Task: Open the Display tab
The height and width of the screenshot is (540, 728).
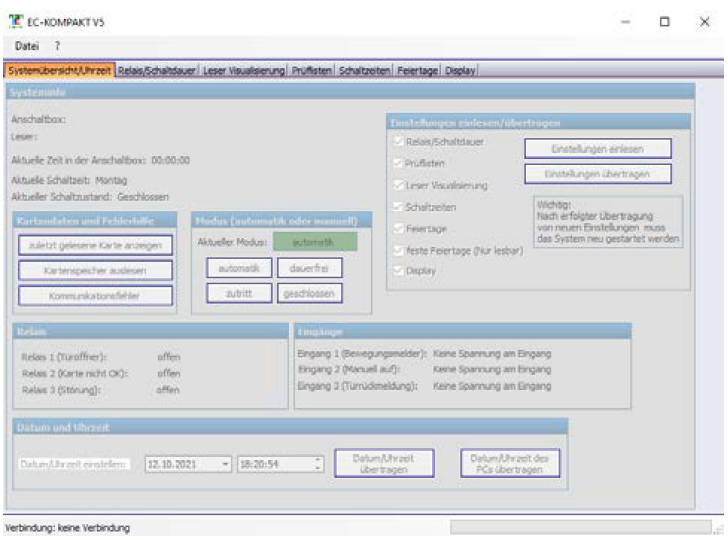Action: (460, 71)
